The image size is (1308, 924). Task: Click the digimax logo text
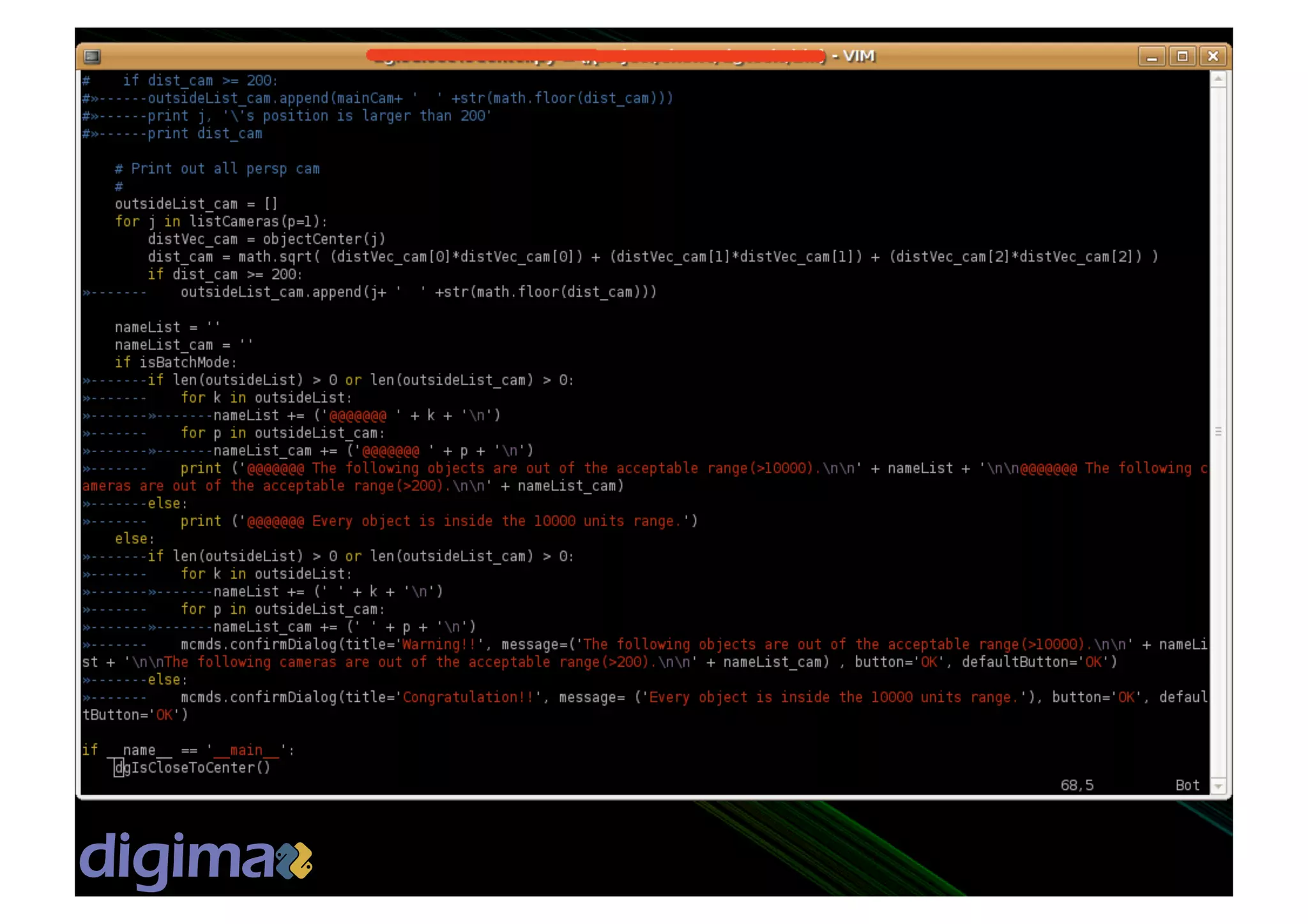[x=176, y=859]
